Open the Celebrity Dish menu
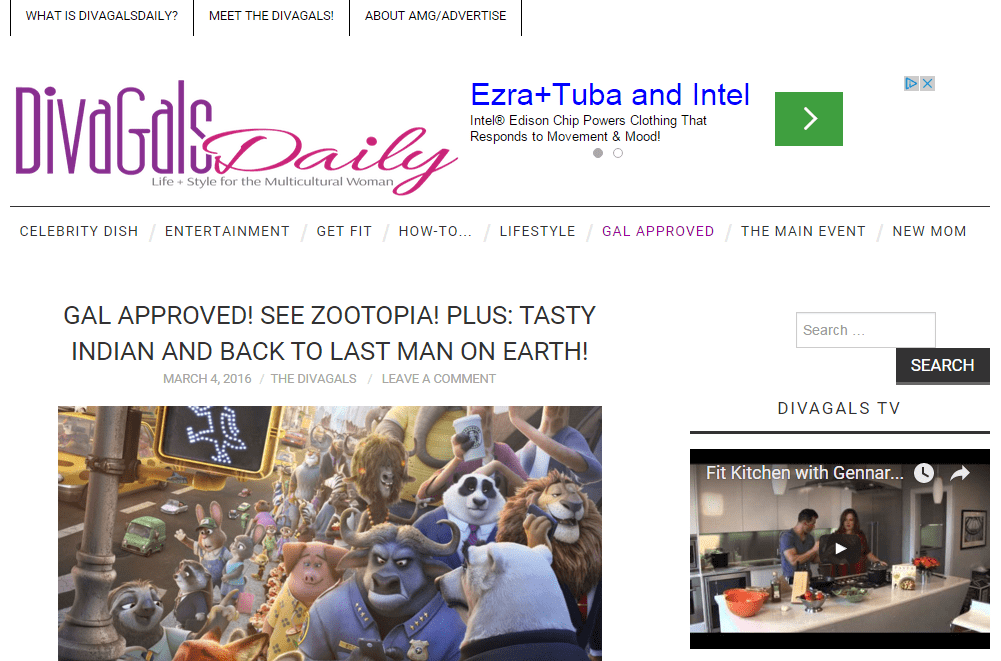 point(79,231)
